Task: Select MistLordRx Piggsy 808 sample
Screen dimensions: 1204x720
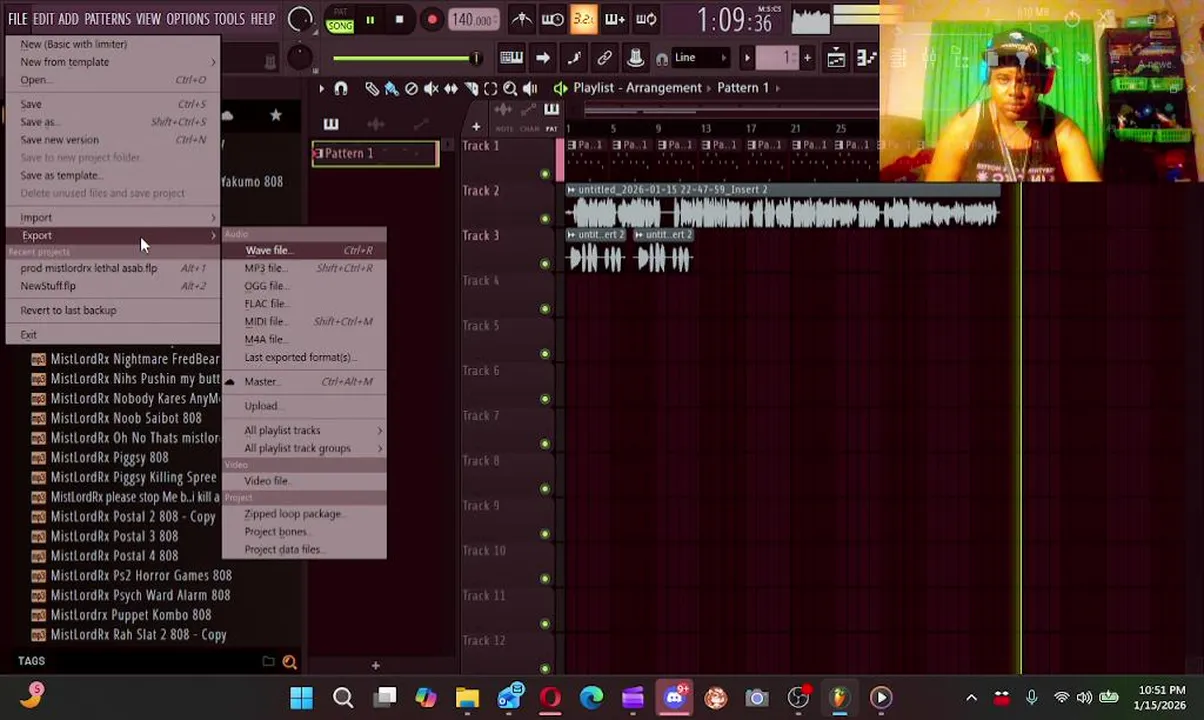Action: click(109, 458)
